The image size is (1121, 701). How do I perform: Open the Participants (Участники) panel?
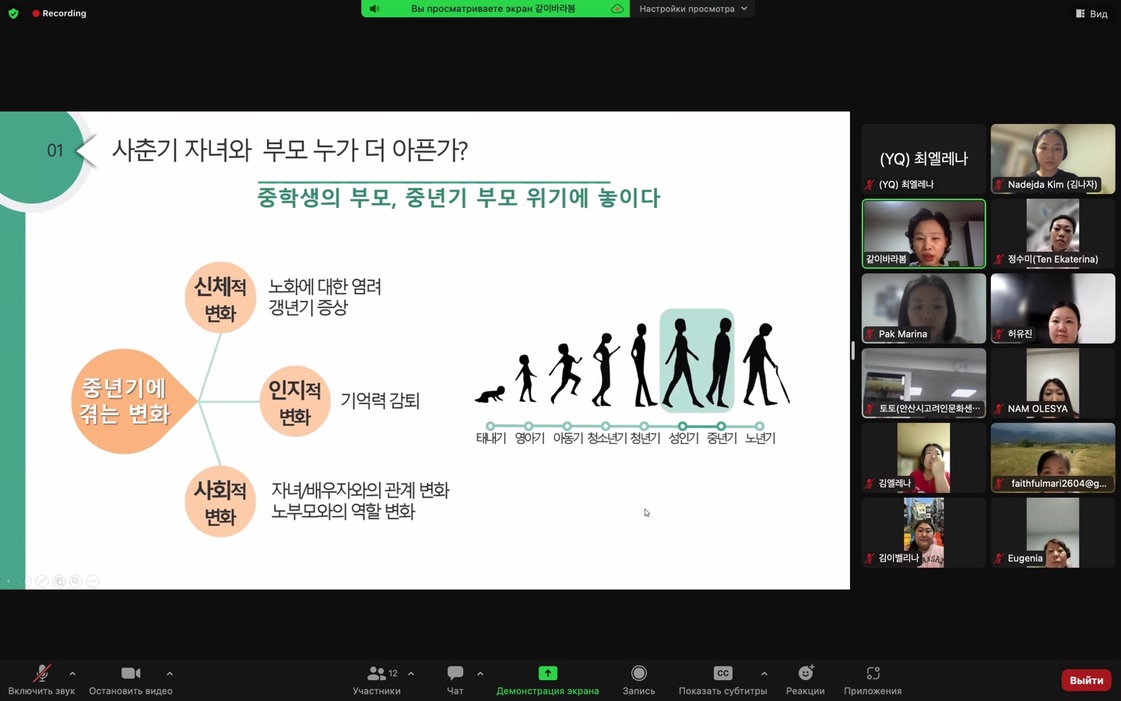[x=376, y=675]
